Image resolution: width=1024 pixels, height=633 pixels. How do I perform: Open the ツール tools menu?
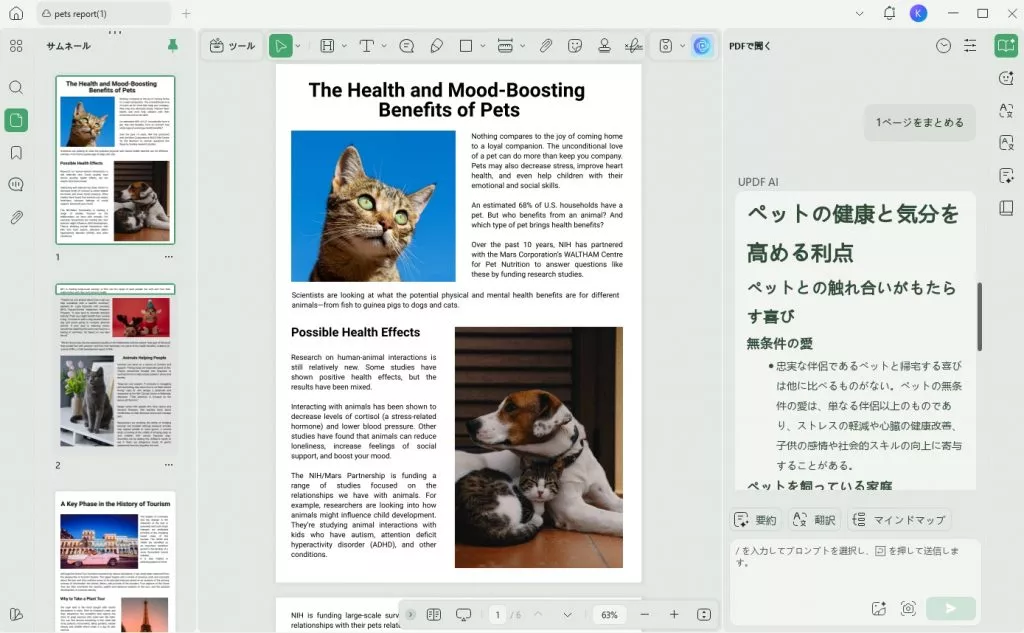coord(232,46)
